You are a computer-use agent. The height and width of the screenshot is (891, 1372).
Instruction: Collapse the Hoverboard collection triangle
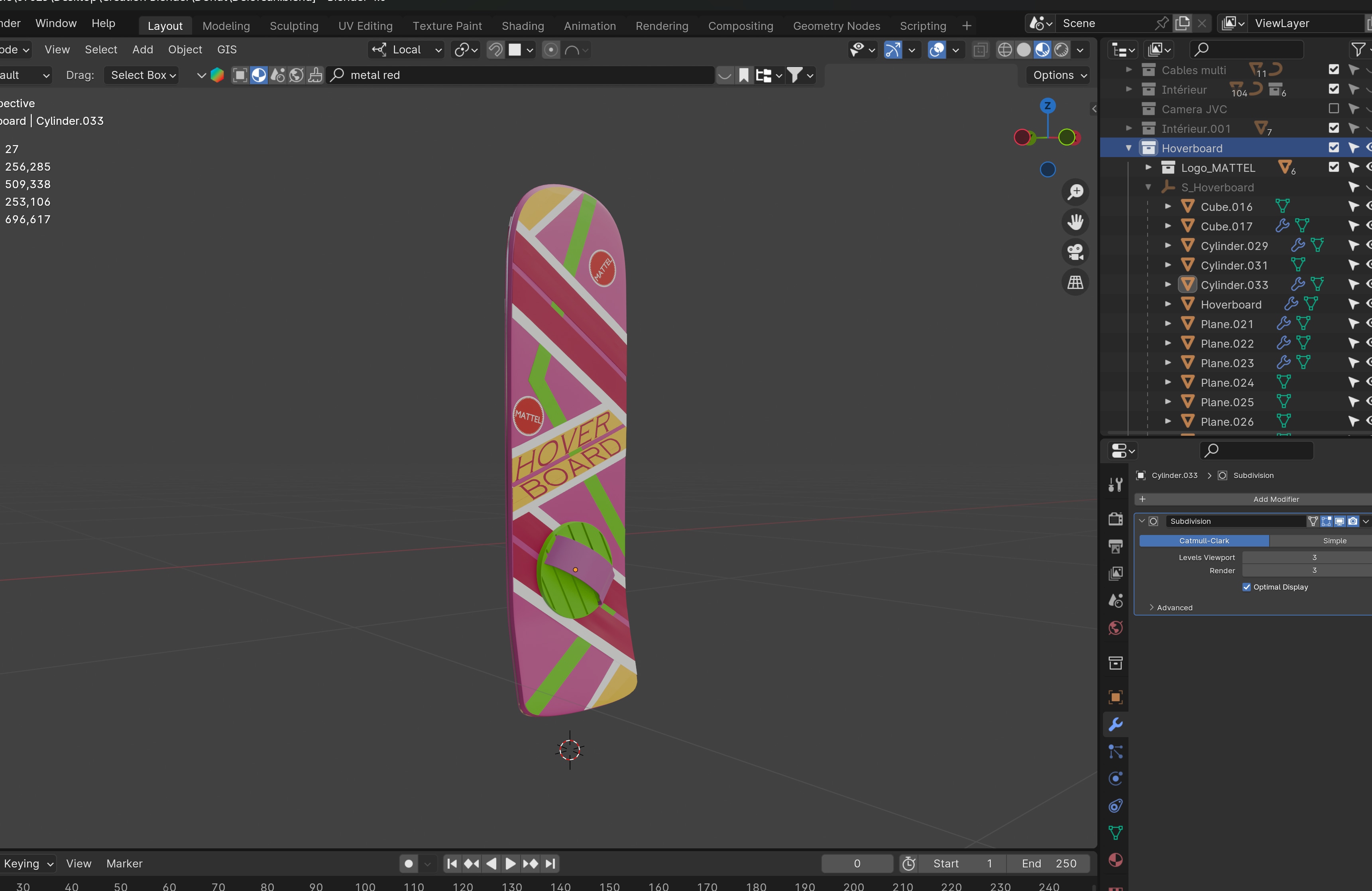pyautogui.click(x=1129, y=148)
